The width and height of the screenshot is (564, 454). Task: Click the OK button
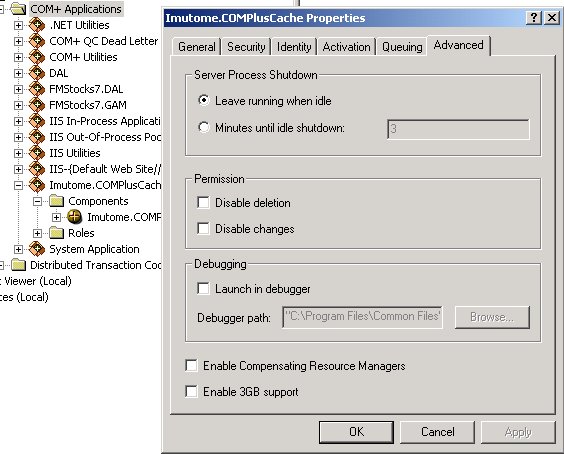tap(356, 432)
